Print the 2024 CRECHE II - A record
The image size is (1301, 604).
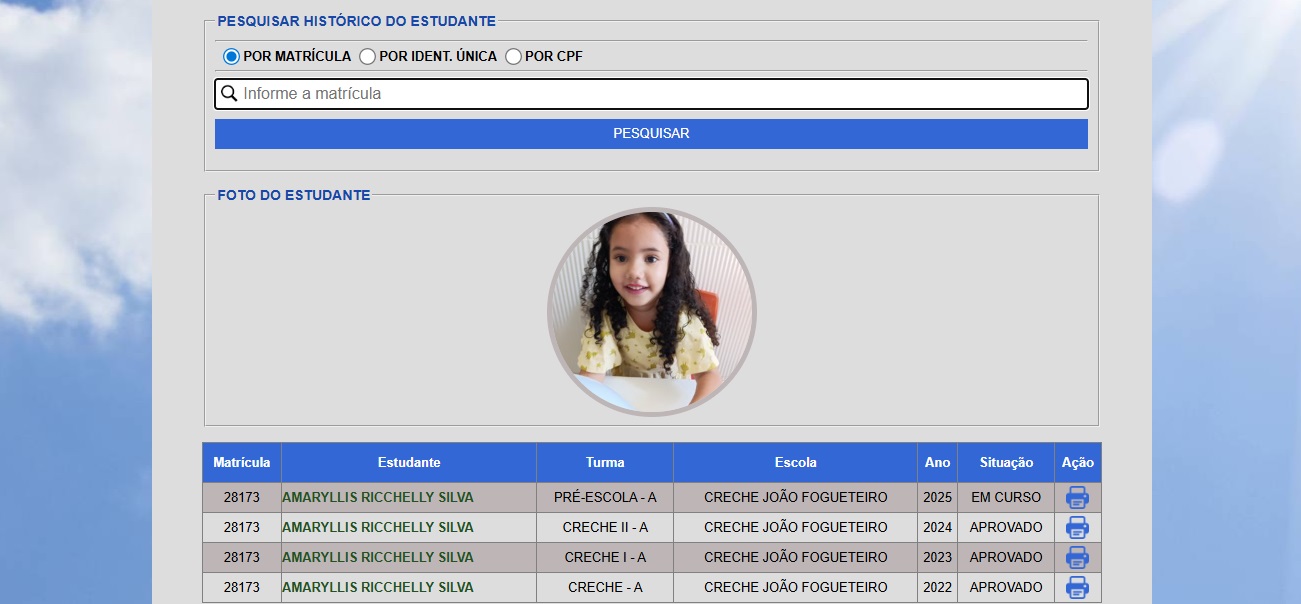coord(1077,527)
